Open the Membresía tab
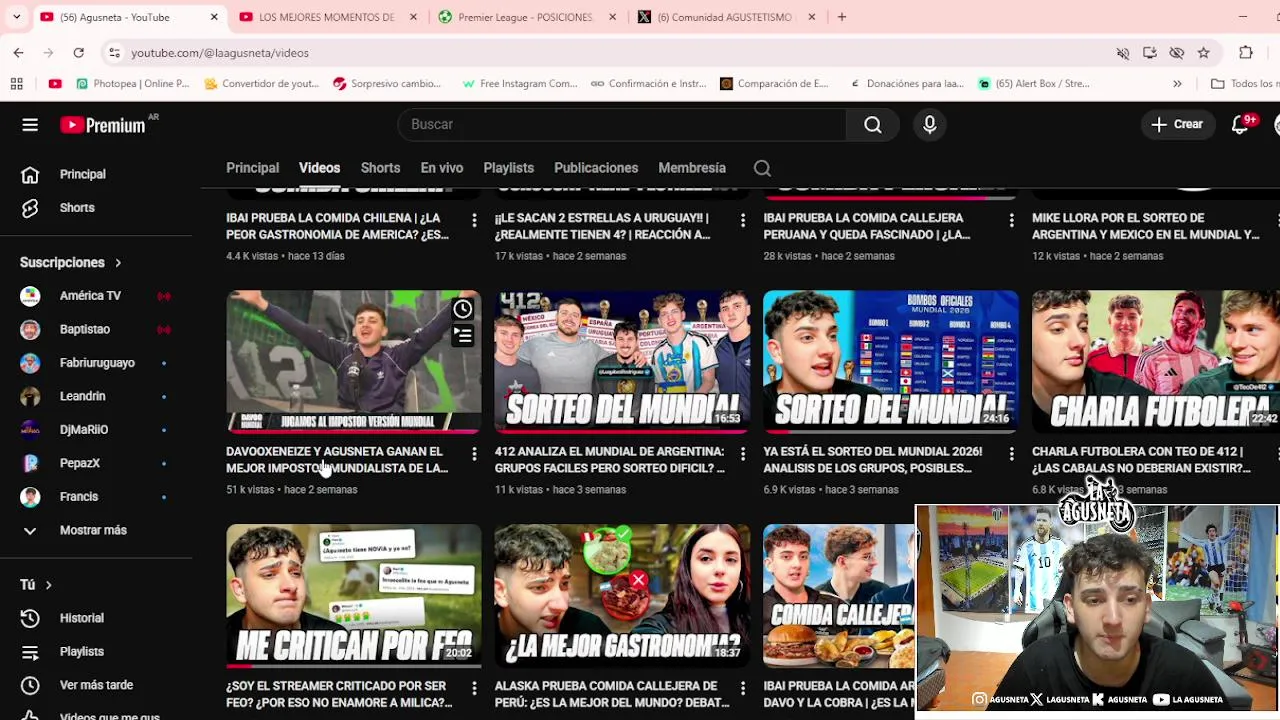1280x720 pixels. click(692, 168)
